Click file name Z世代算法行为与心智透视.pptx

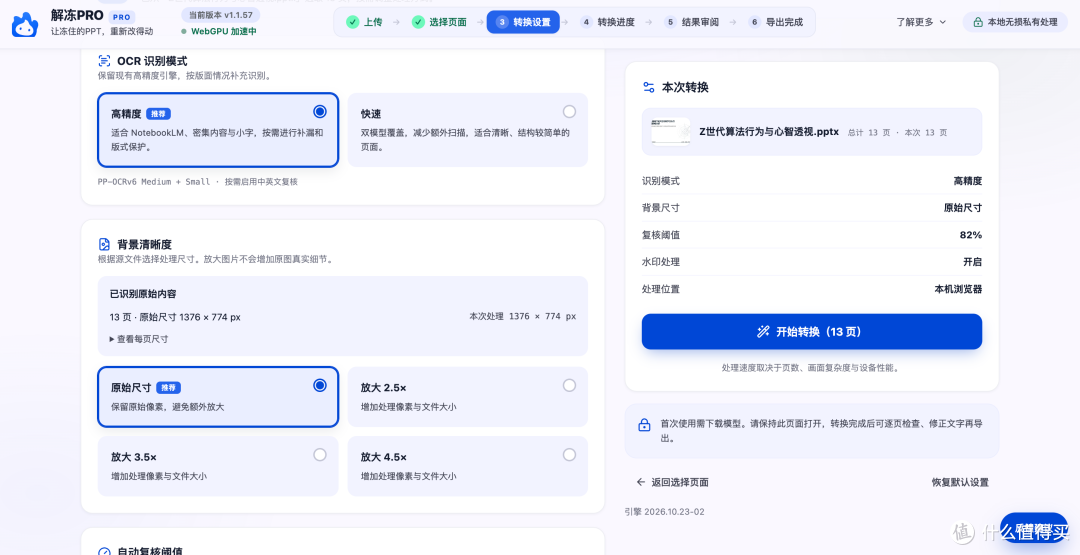pos(769,132)
